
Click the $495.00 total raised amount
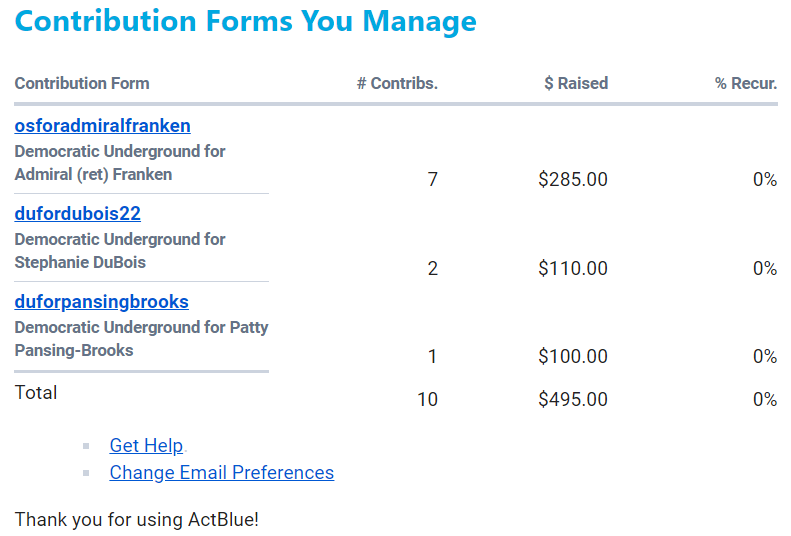tap(572, 400)
